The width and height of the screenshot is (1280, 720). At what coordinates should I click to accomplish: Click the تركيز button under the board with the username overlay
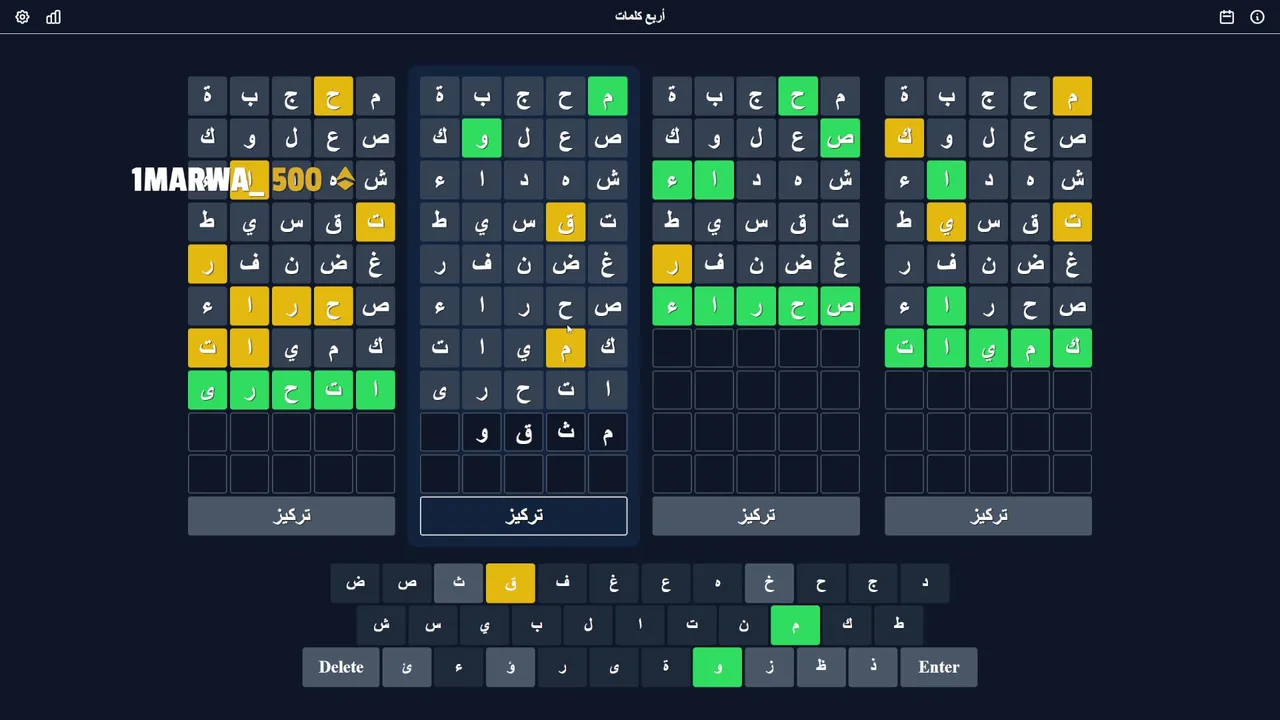tap(292, 516)
